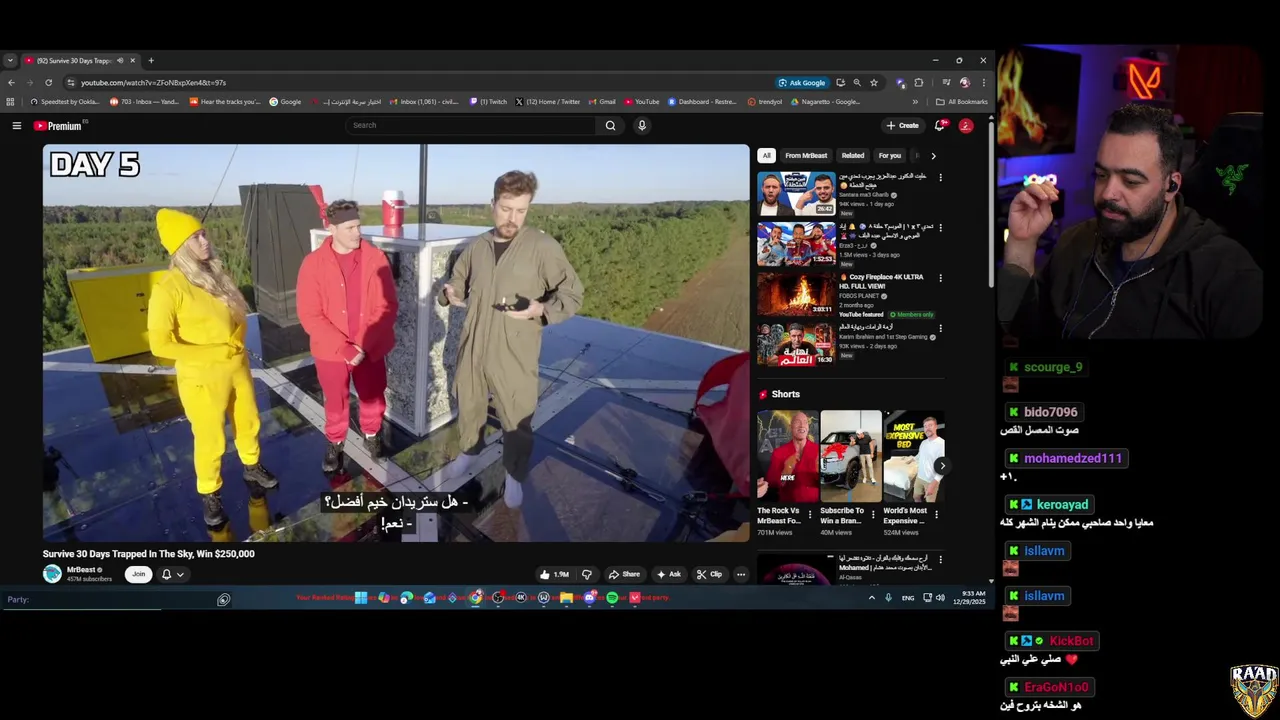Open options for Cozy Fireplace video
This screenshot has width=1280, height=720.
[x=940, y=278]
